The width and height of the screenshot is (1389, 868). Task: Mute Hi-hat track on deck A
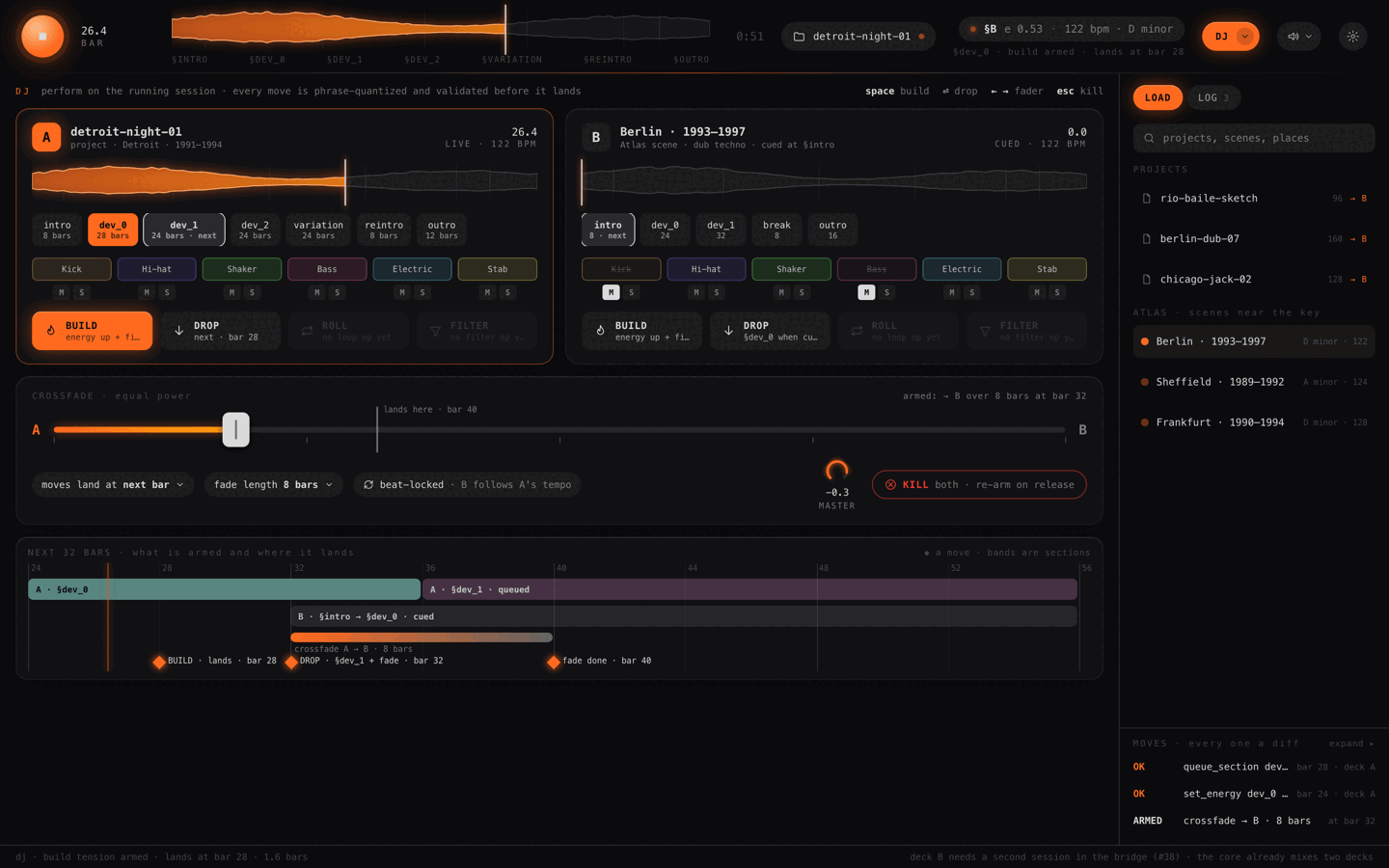[x=147, y=292]
